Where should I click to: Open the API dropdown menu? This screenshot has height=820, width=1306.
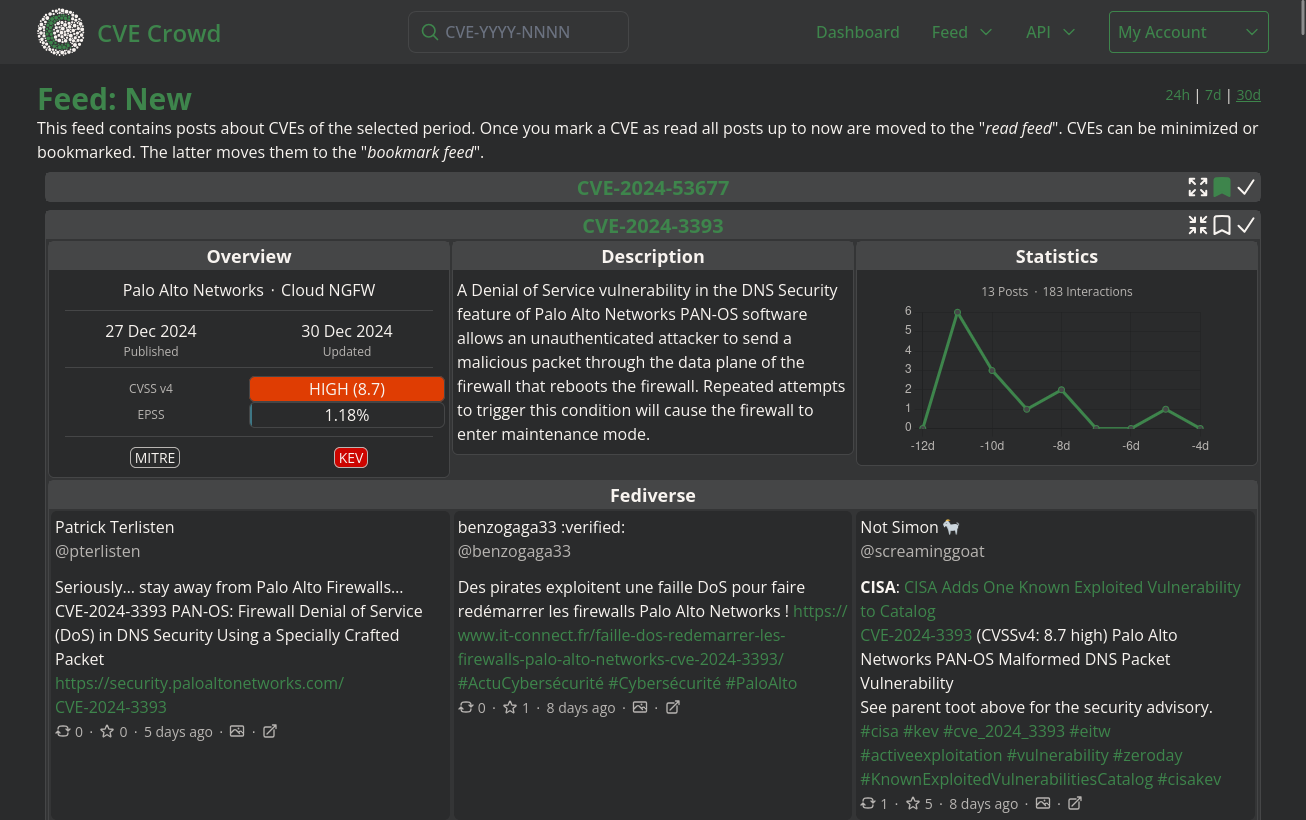(1050, 32)
